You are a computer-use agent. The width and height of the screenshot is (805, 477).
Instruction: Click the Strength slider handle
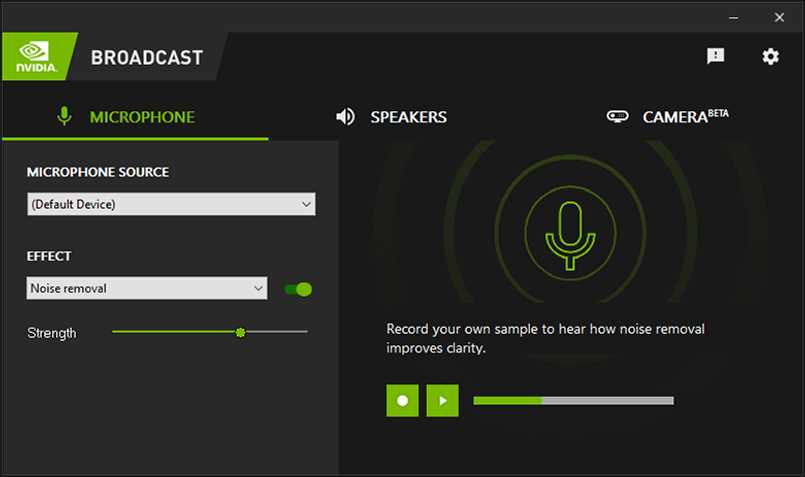coord(240,332)
